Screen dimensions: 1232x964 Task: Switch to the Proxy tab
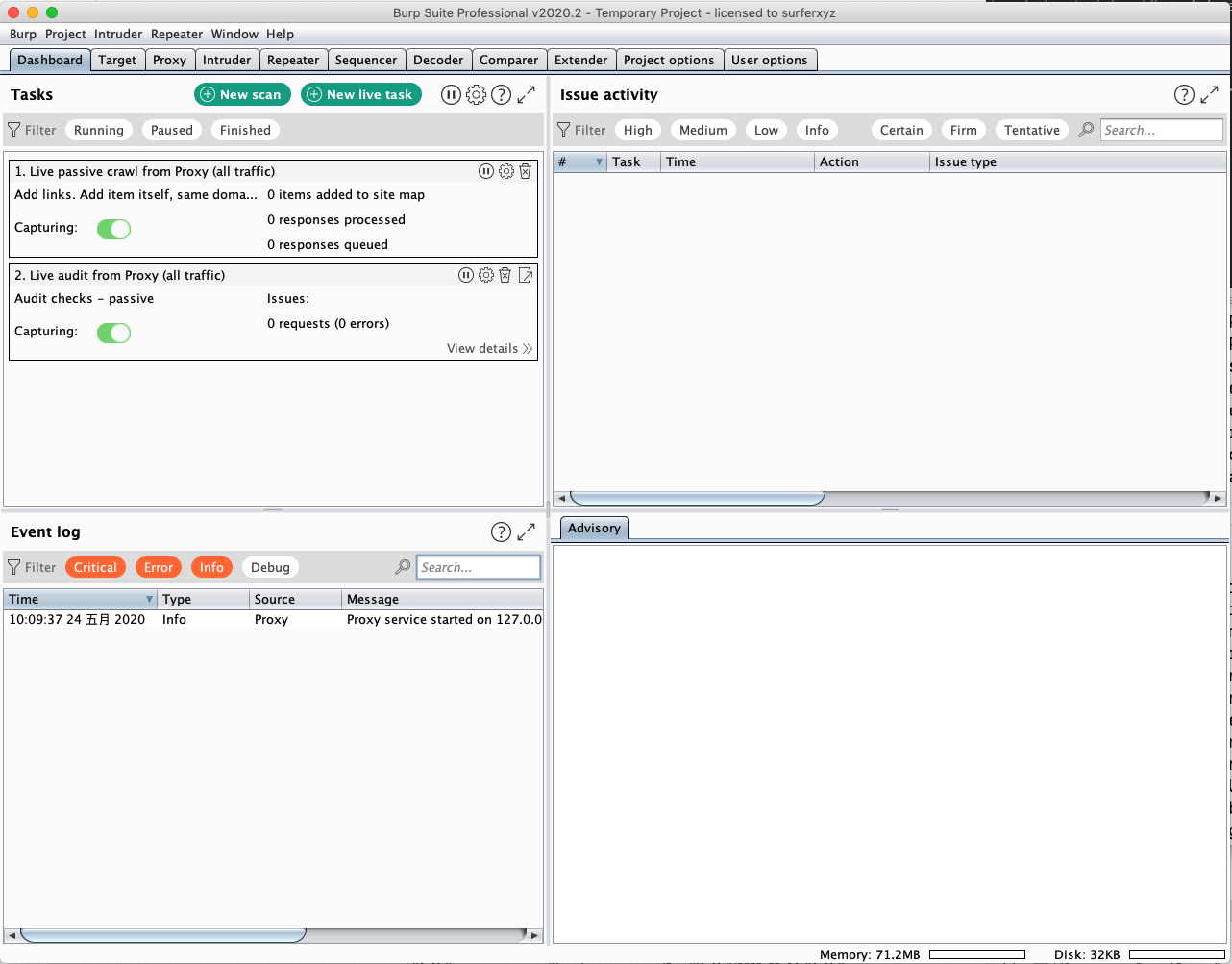[169, 60]
